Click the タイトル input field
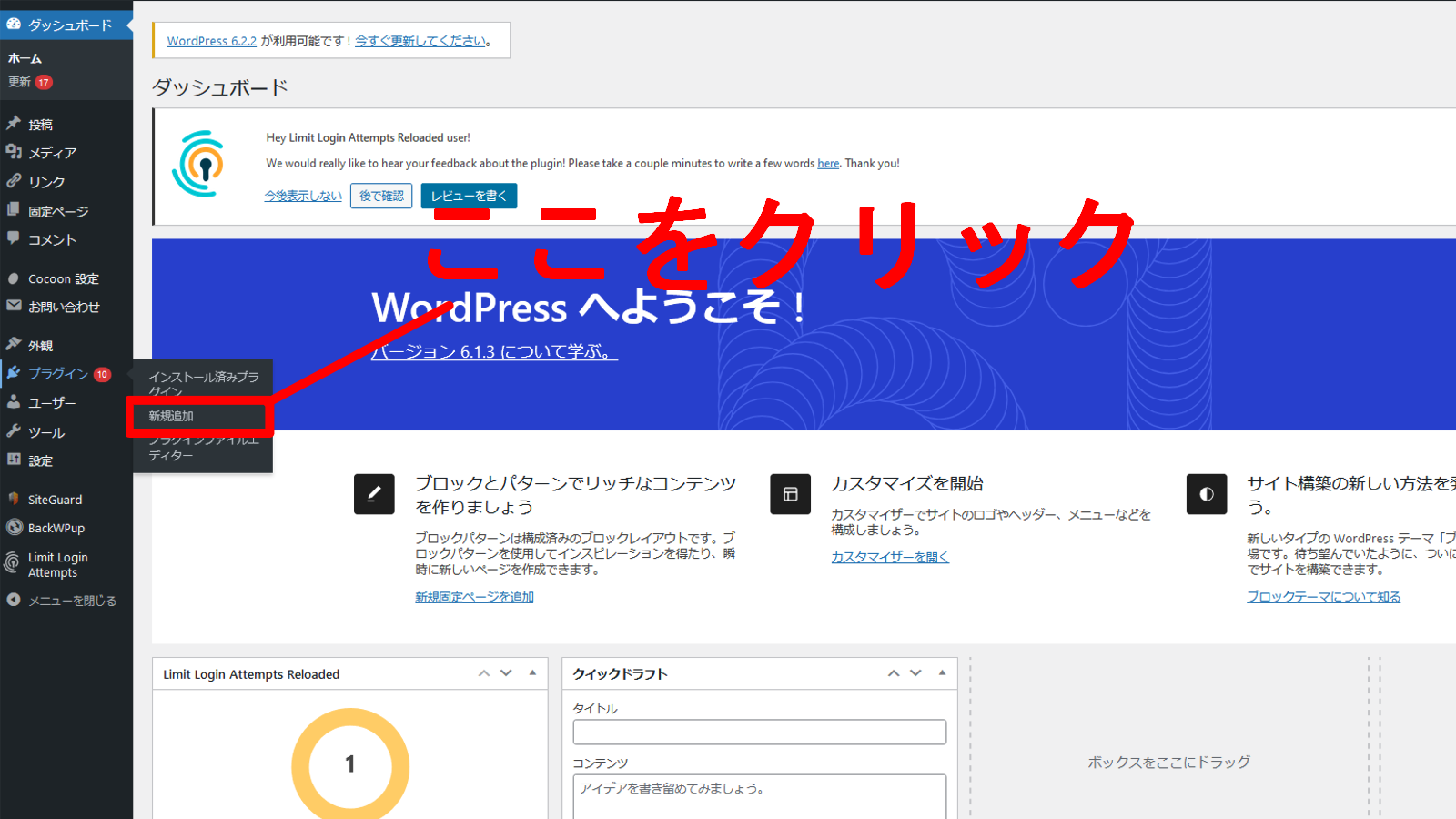This screenshot has width=1456, height=819. 759,732
